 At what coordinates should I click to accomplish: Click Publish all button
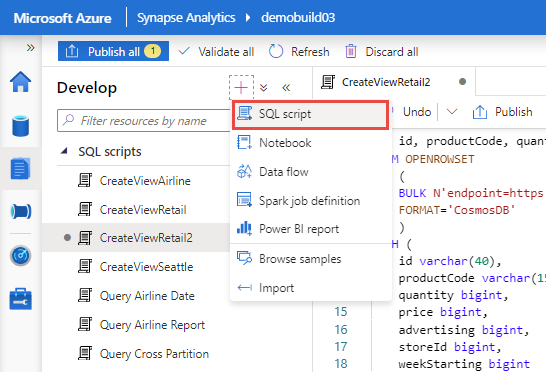tap(114, 52)
